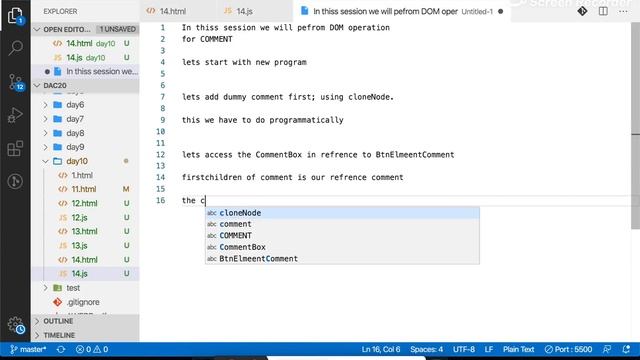Open 14.html in day10 folder tree
This screenshot has width=640, height=360.
(85, 260)
